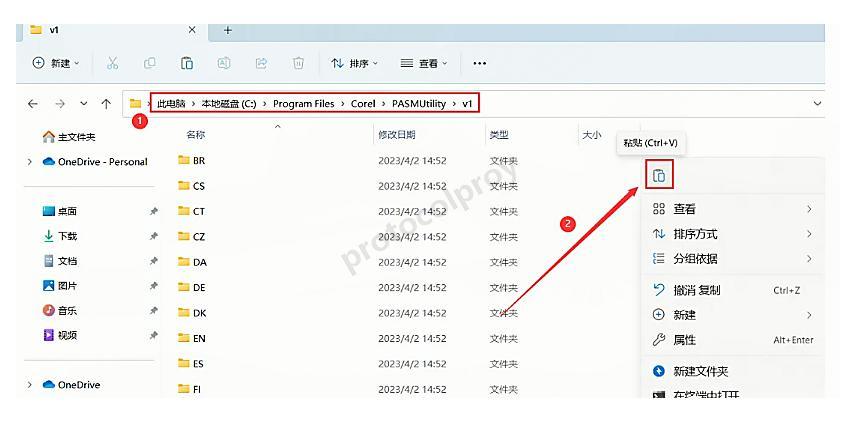Open the 新建 new item button
Image resolution: width=856 pixels, height=422 pixels.
point(56,63)
